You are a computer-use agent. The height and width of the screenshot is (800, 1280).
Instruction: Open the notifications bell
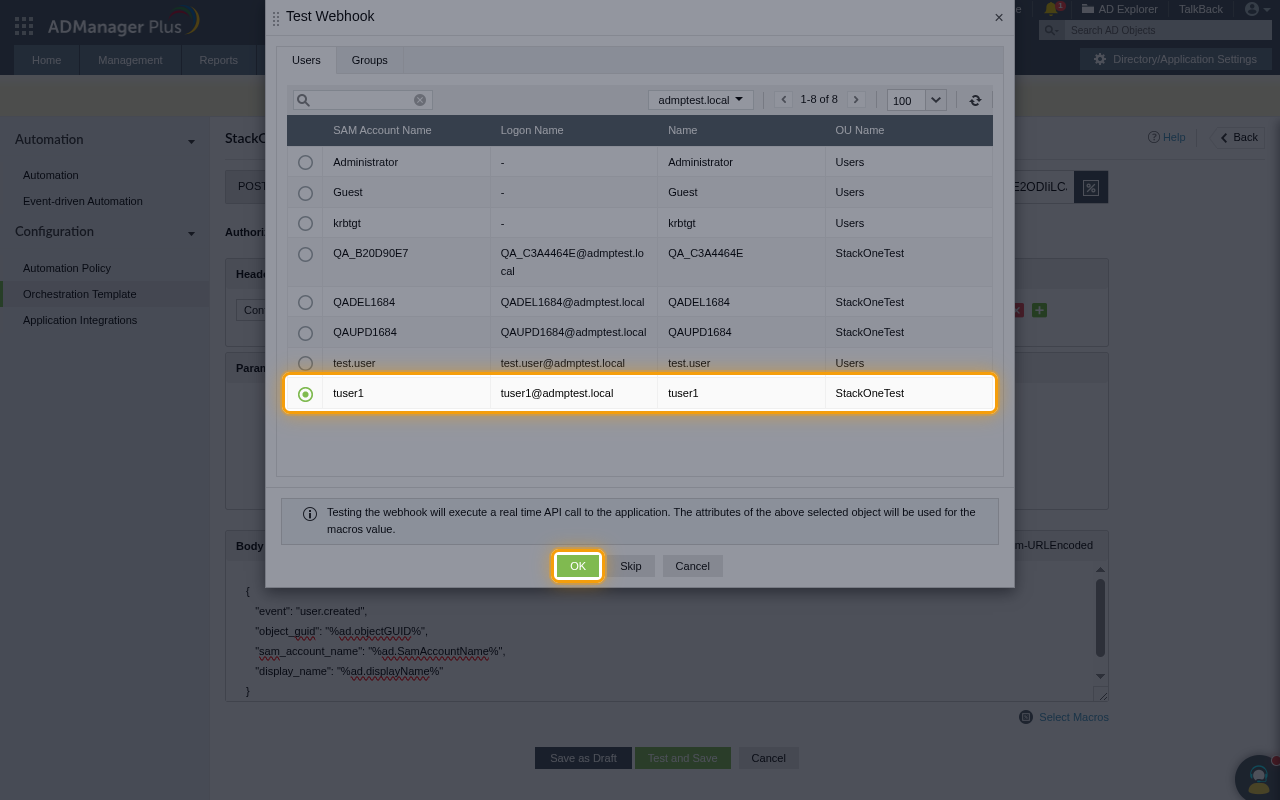pyautogui.click(x=1050, y=9)
